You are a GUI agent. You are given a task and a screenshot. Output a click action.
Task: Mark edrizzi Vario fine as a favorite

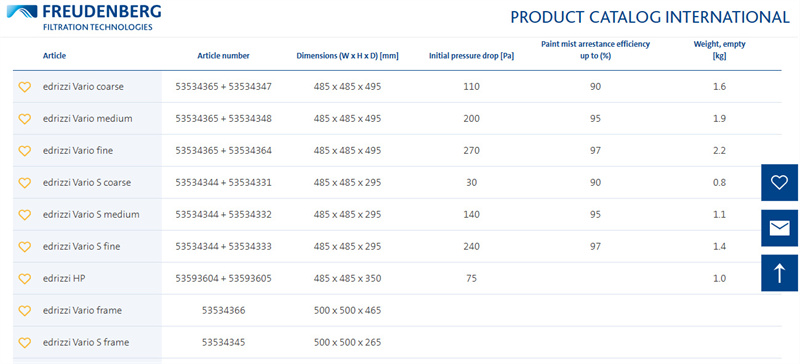[x=24, y=151]
